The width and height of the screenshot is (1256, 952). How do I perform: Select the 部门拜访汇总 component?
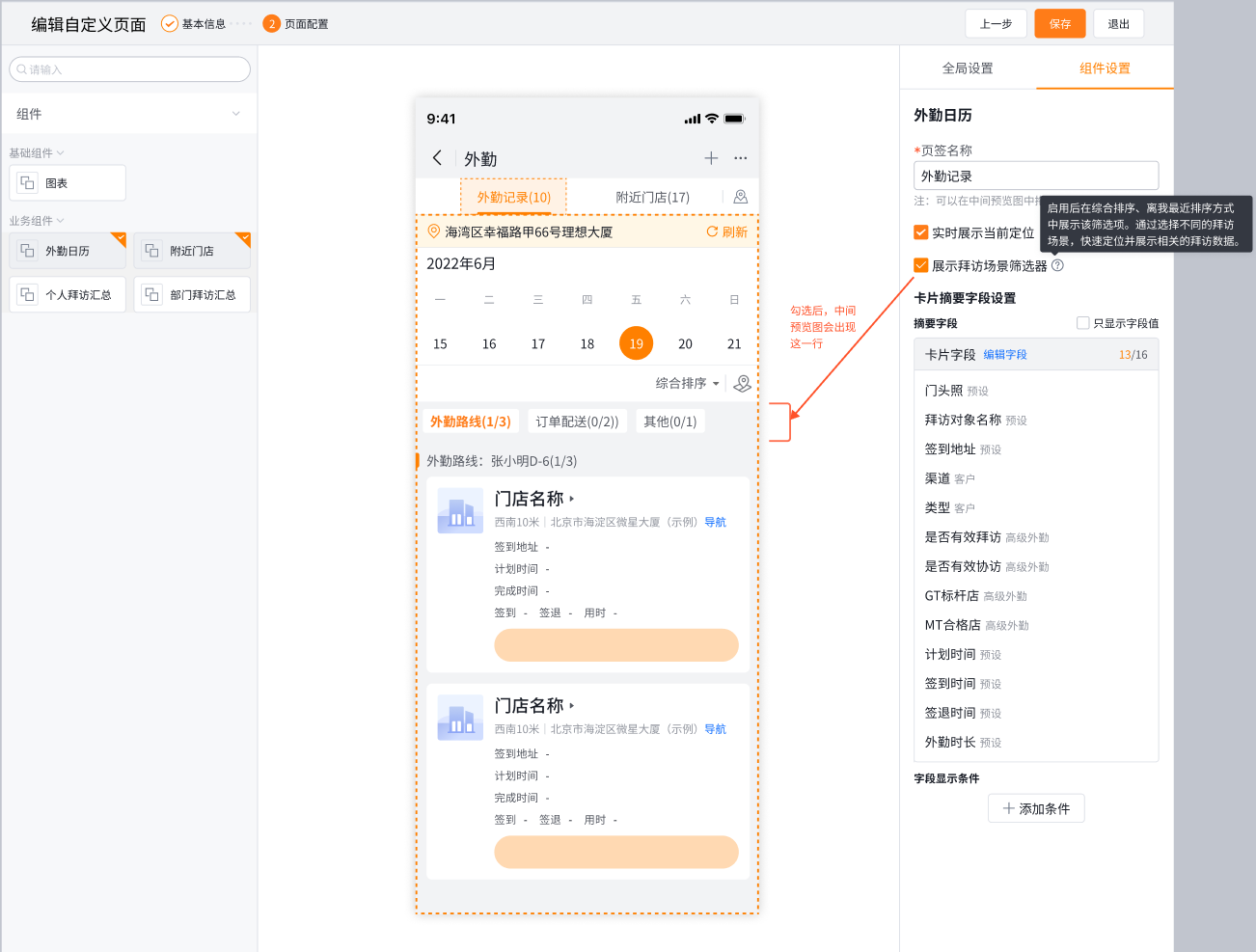(x=191, y=294)
